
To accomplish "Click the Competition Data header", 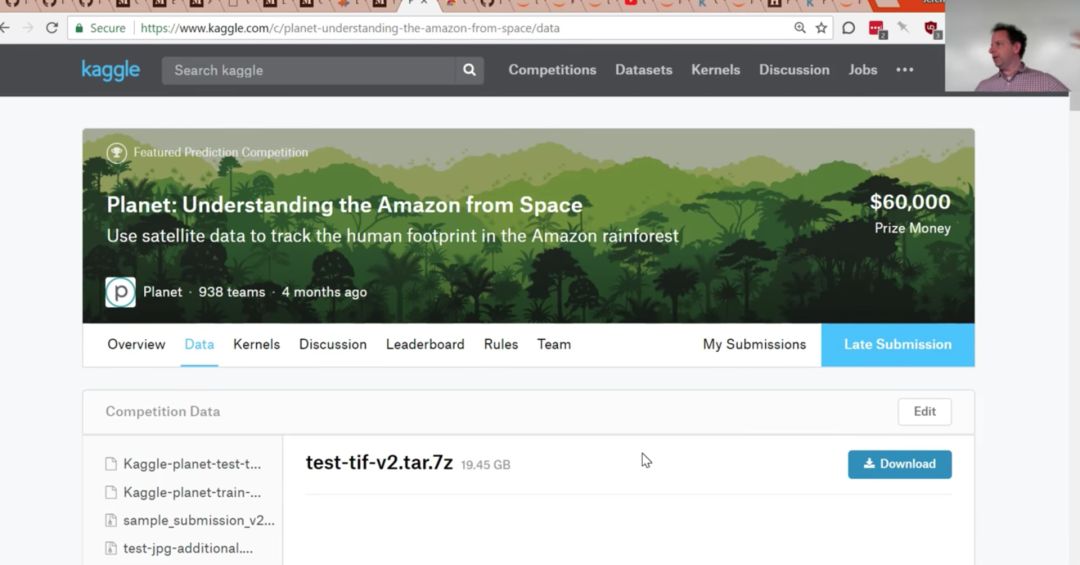I will [x=163, y=411].
